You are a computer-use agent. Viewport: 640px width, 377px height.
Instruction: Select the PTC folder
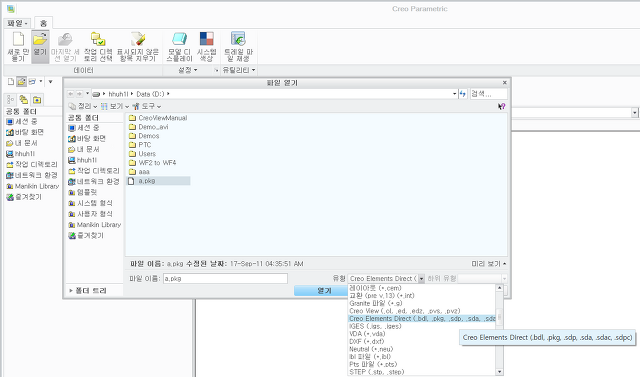tap(140, 145)
